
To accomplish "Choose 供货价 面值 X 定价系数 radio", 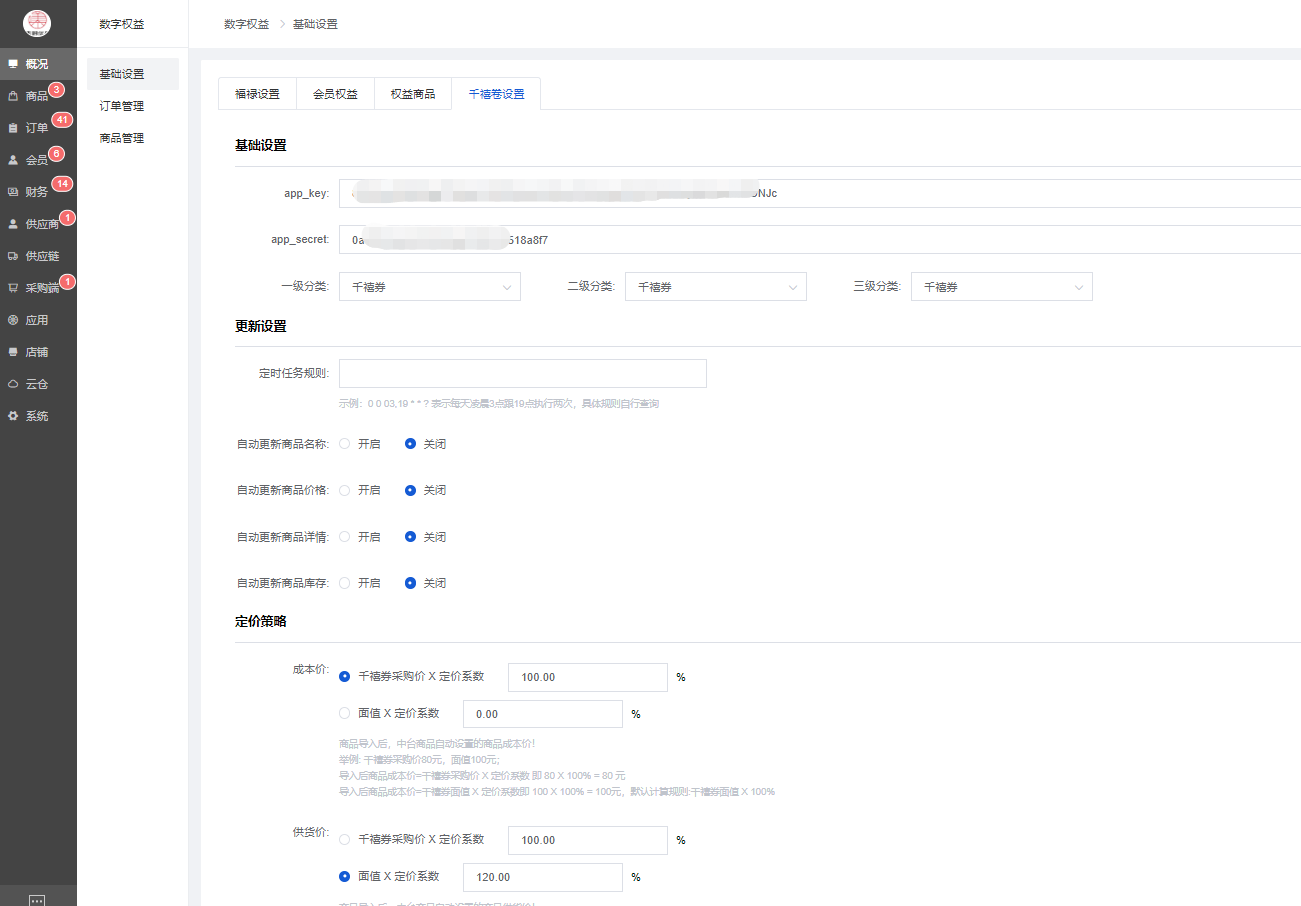I will pyautogui.click(x=345, y=876).
